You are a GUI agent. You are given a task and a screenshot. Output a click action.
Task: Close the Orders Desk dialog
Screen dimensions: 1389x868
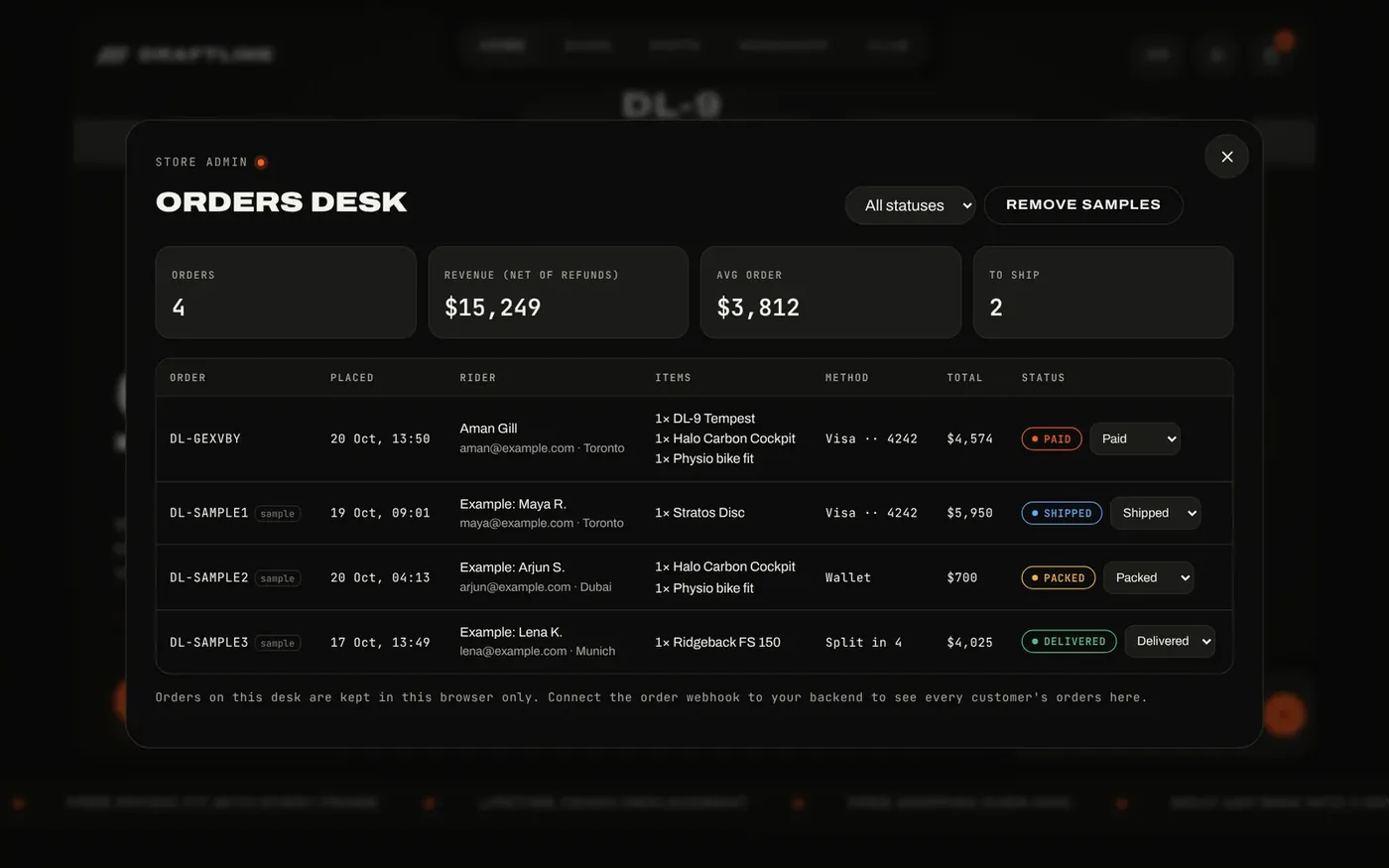tap(1226, 157)
